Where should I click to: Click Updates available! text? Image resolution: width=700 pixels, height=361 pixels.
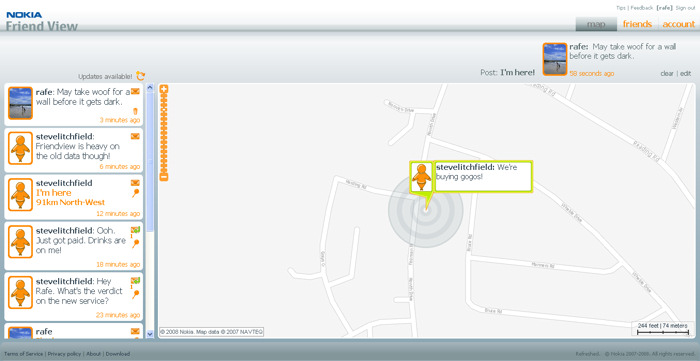pos(105,77)
